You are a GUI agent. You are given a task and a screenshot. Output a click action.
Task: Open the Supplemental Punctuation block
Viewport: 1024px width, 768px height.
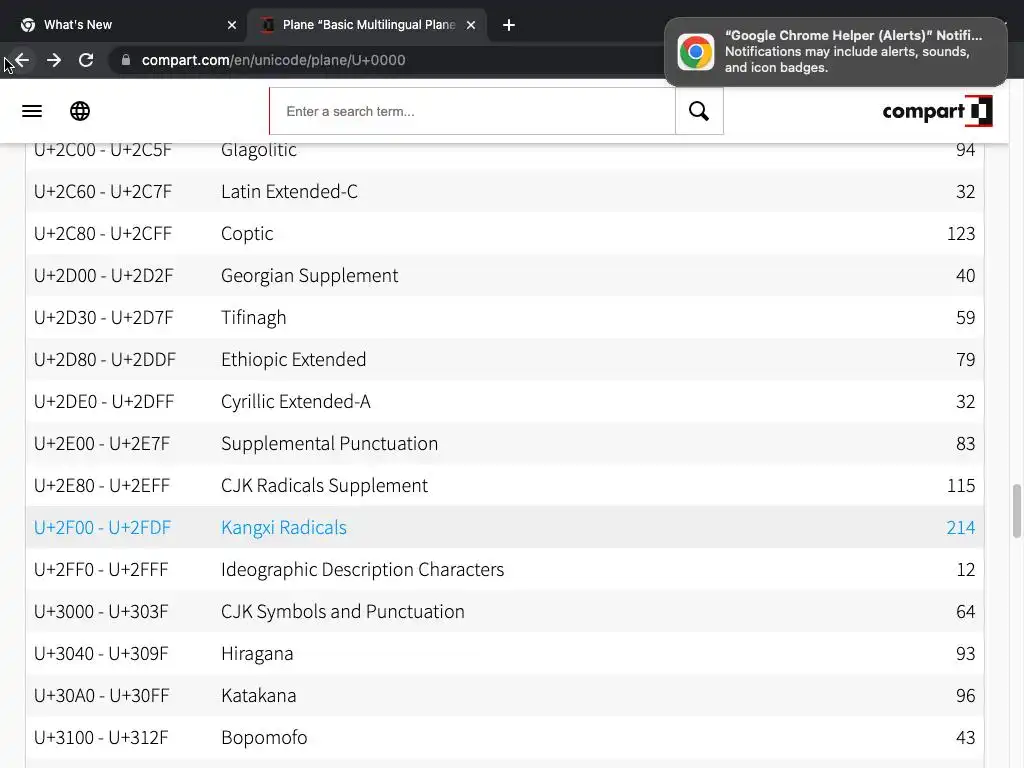329,443
